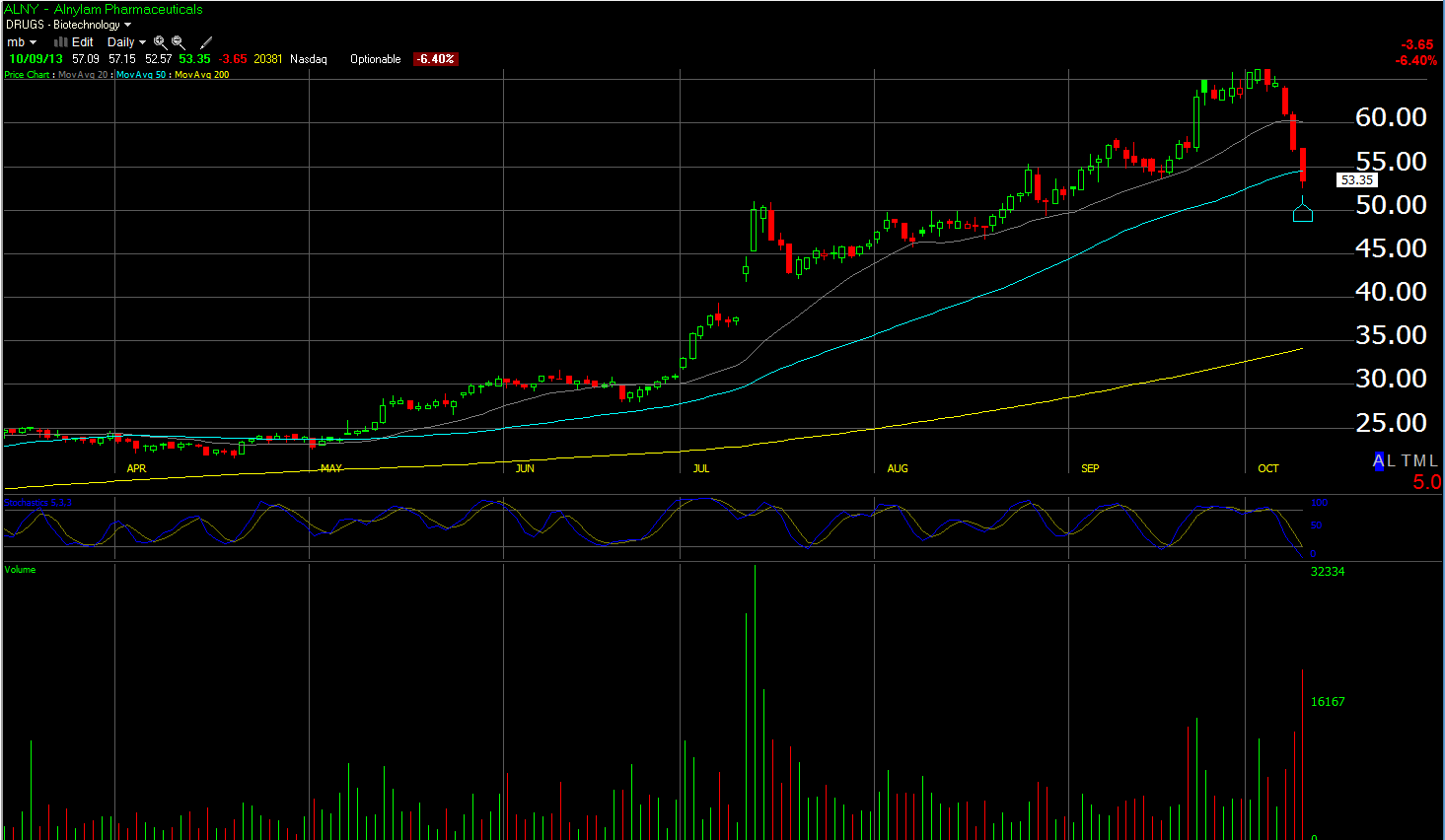This screenshot has width=1445, height=840.
Task: Click the bar chart icon beside Edit
Action: [60, 42]
